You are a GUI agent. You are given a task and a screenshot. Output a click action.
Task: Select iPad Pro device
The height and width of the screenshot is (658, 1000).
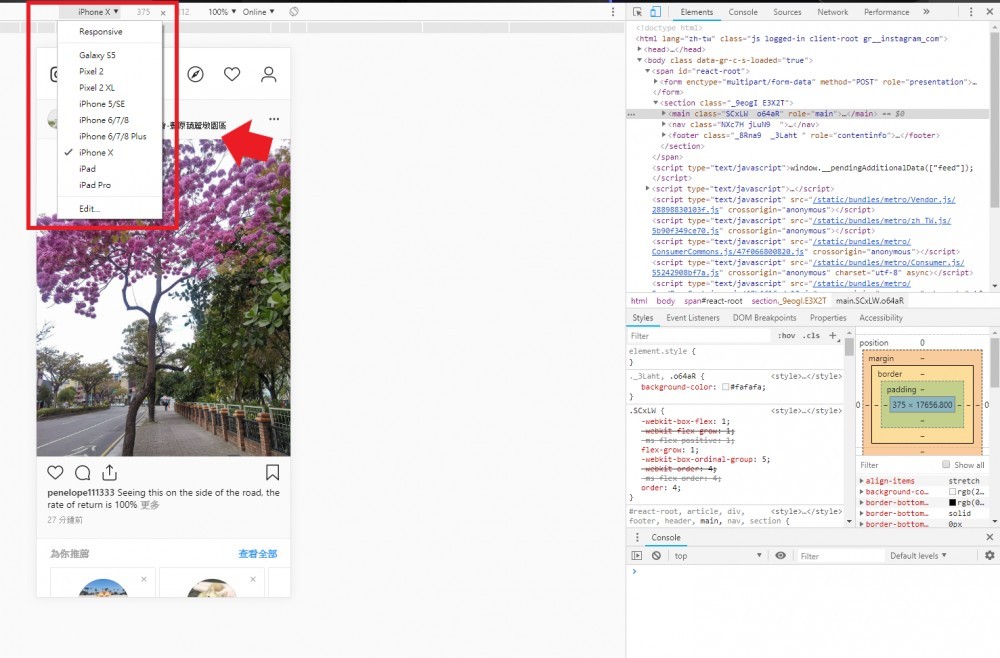pyautogui.click(x=95, y=185)
